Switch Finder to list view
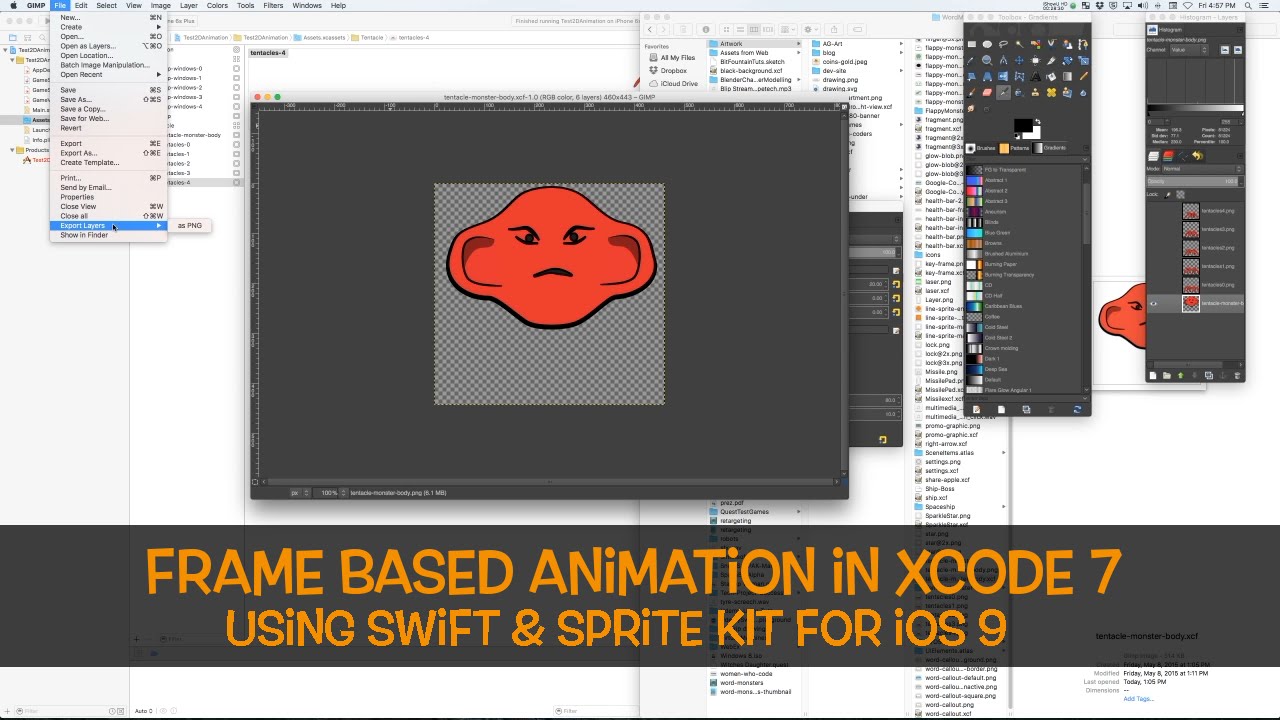Screen dimensions: 1280x720 point(740,29)
